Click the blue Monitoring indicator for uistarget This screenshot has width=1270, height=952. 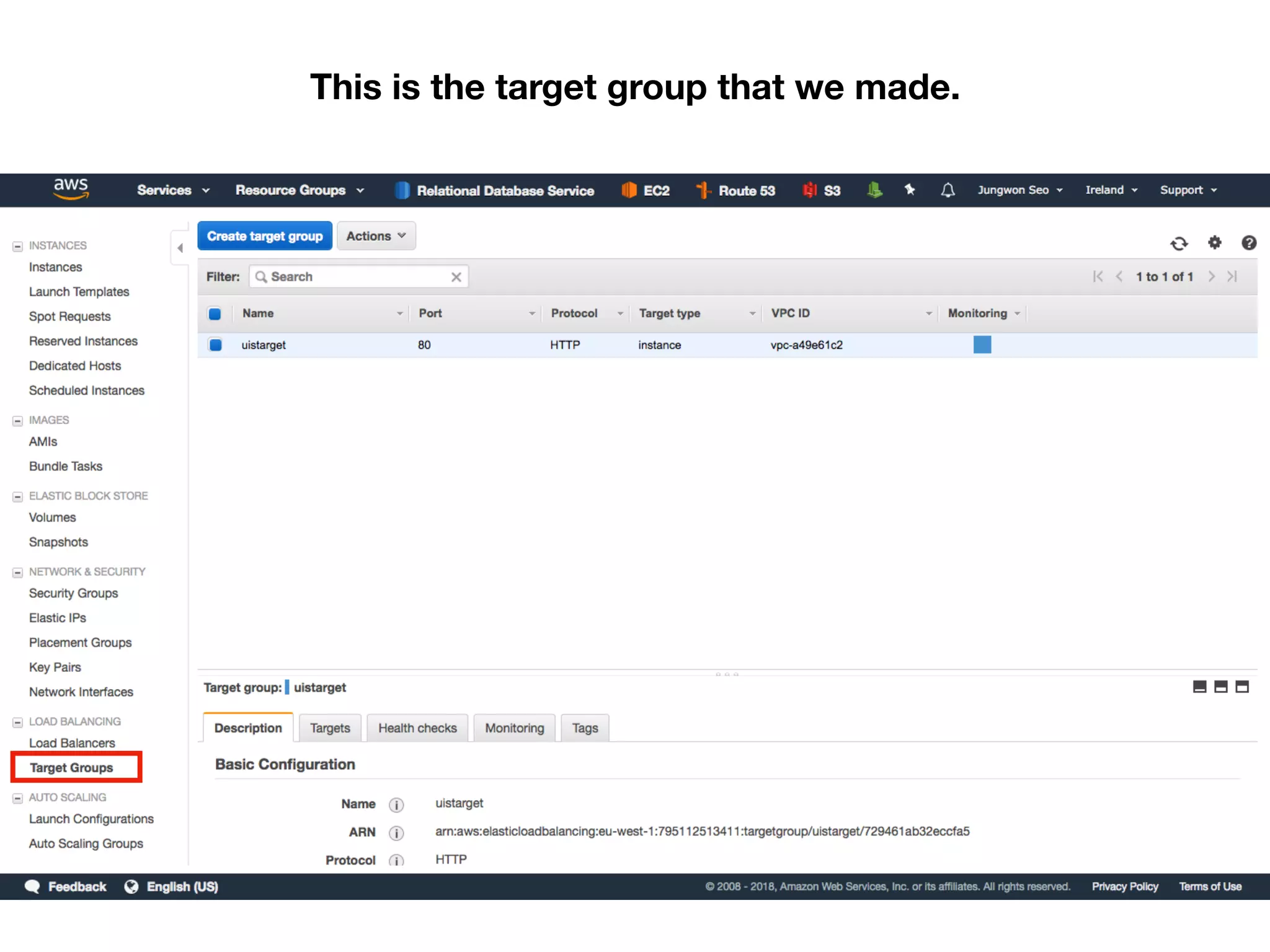(x=982, y=345)
